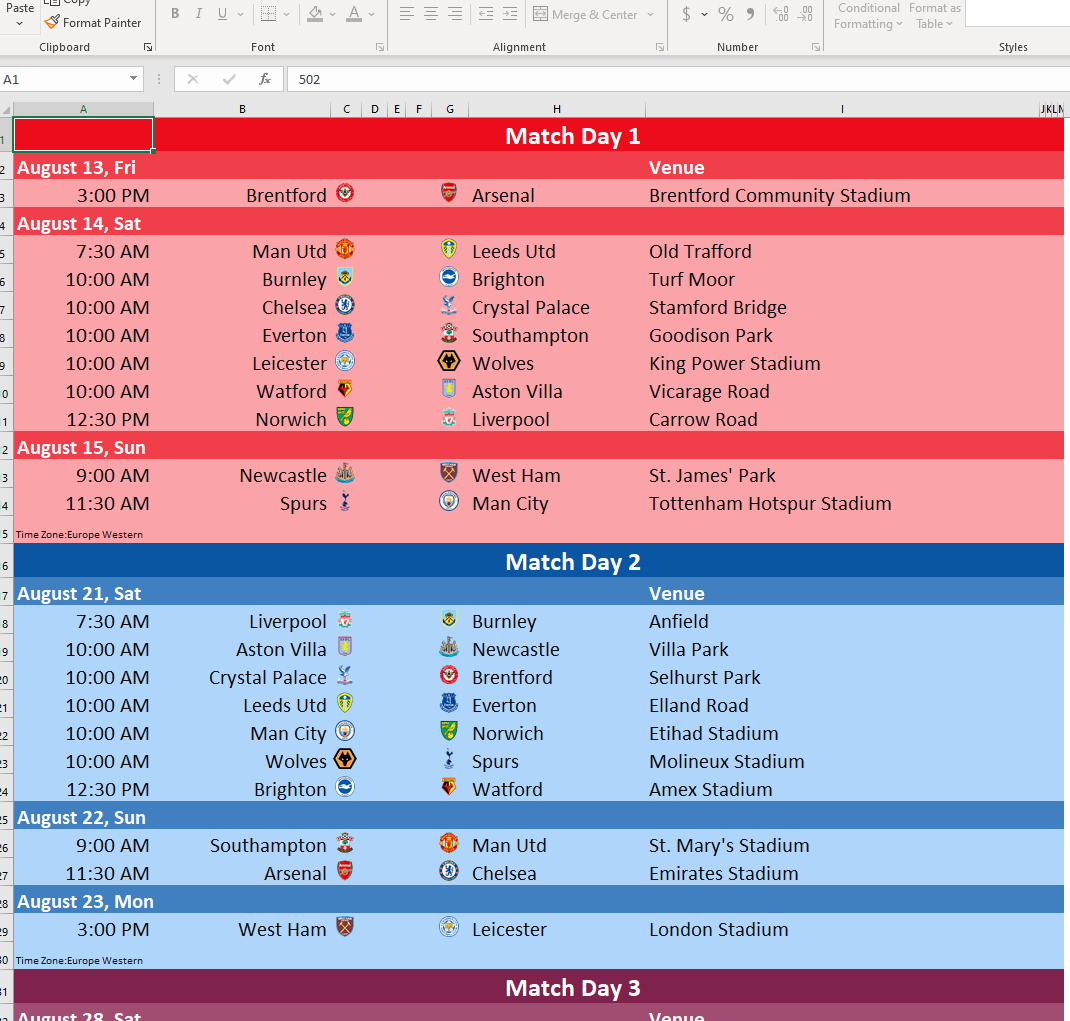The height and width of the screenshot is (1021, 1070).
Task: Expand the Underline style dropdown arrow
Action: point(240,14)
